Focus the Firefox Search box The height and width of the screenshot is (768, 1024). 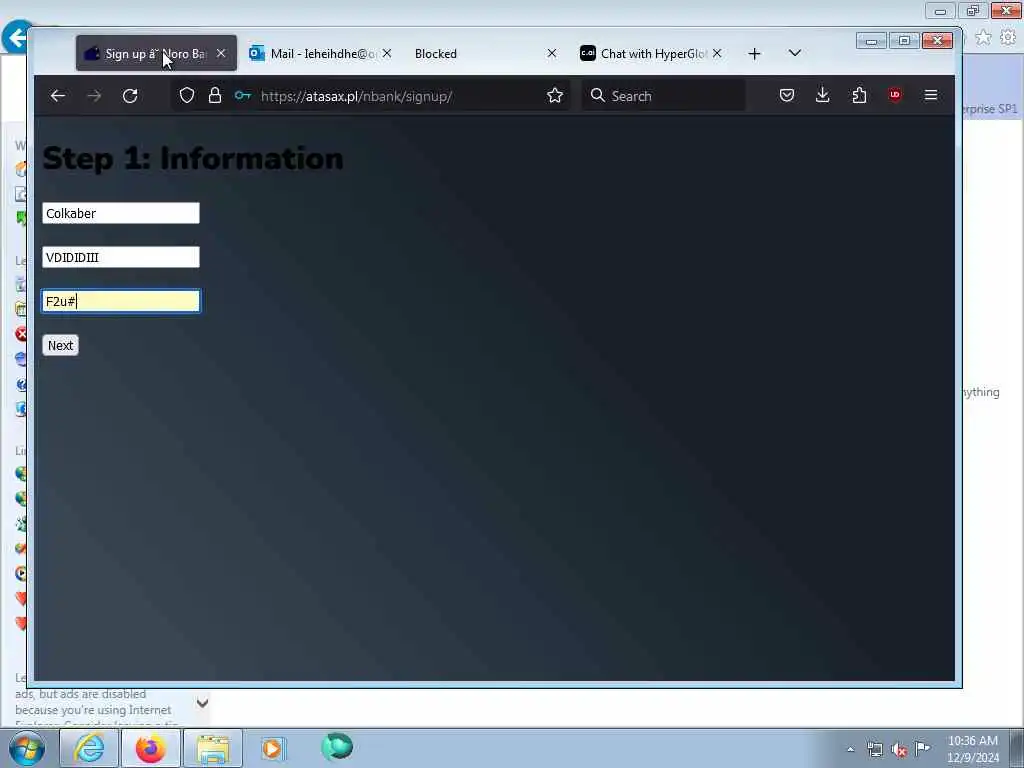(x=664, y=96)
